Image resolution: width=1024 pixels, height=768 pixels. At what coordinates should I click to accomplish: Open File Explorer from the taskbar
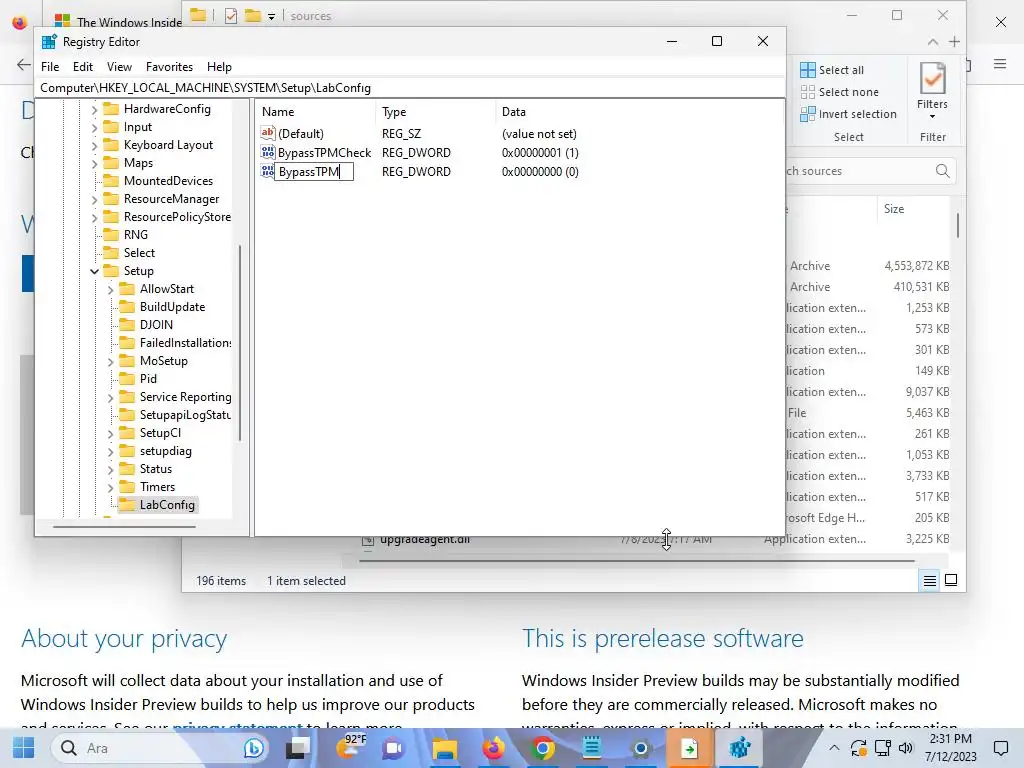point(444,748)
